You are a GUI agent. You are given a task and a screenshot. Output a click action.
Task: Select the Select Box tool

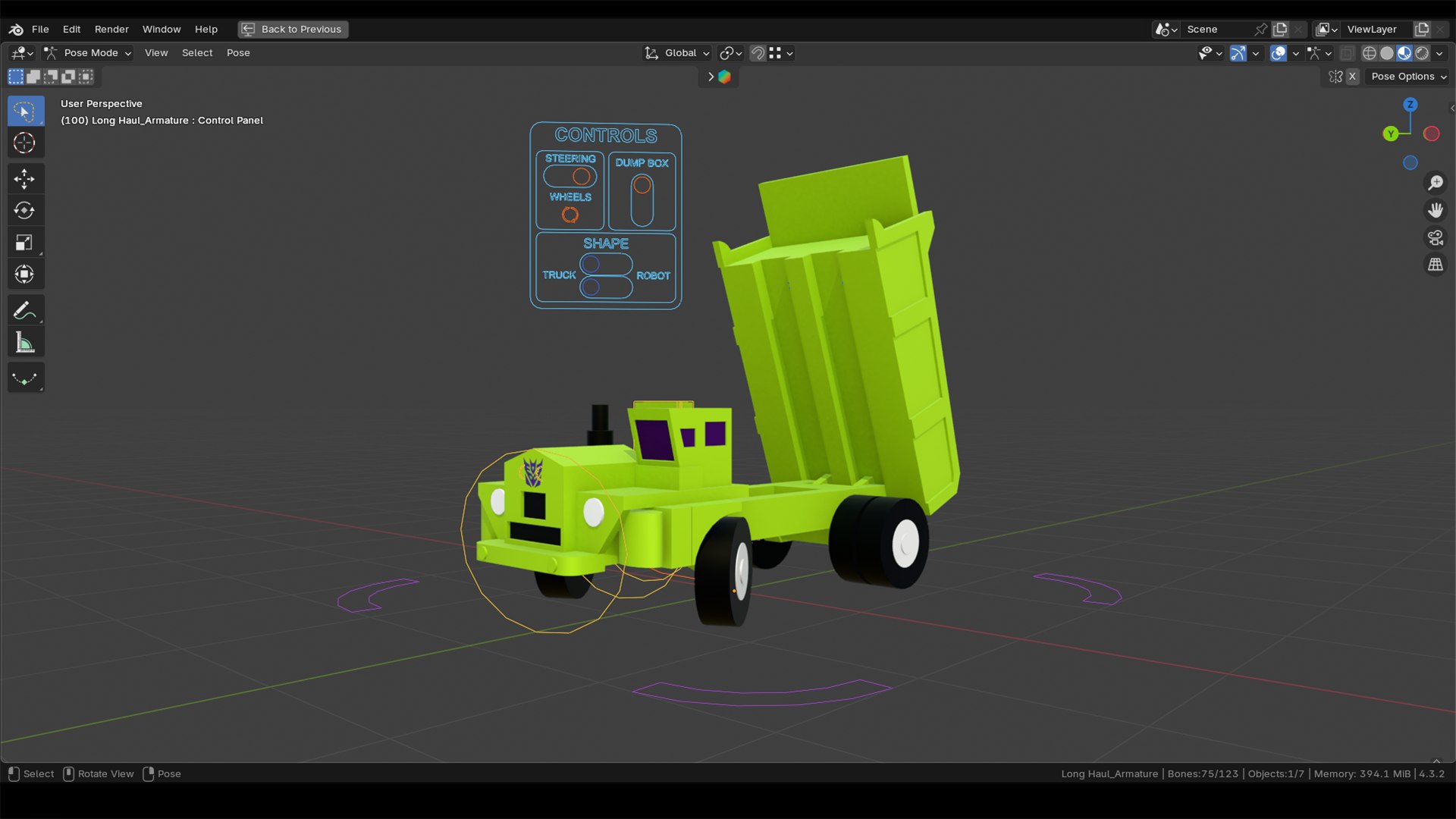tap(25, 111)
